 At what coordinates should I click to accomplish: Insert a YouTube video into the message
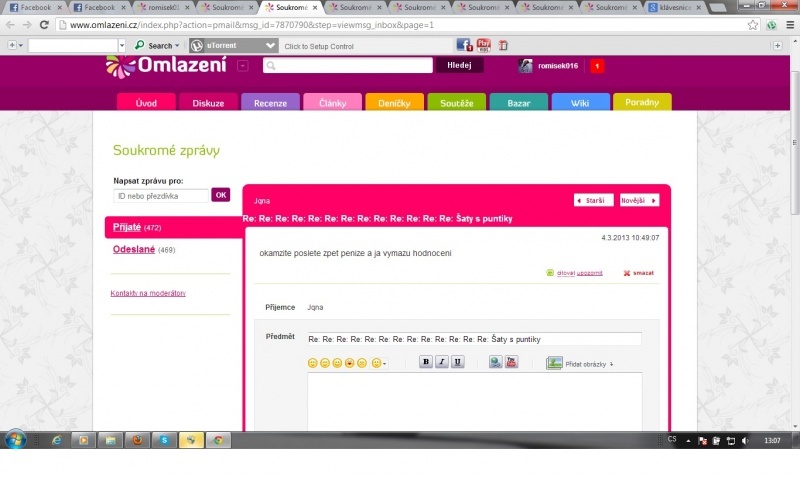click(511, 362)
